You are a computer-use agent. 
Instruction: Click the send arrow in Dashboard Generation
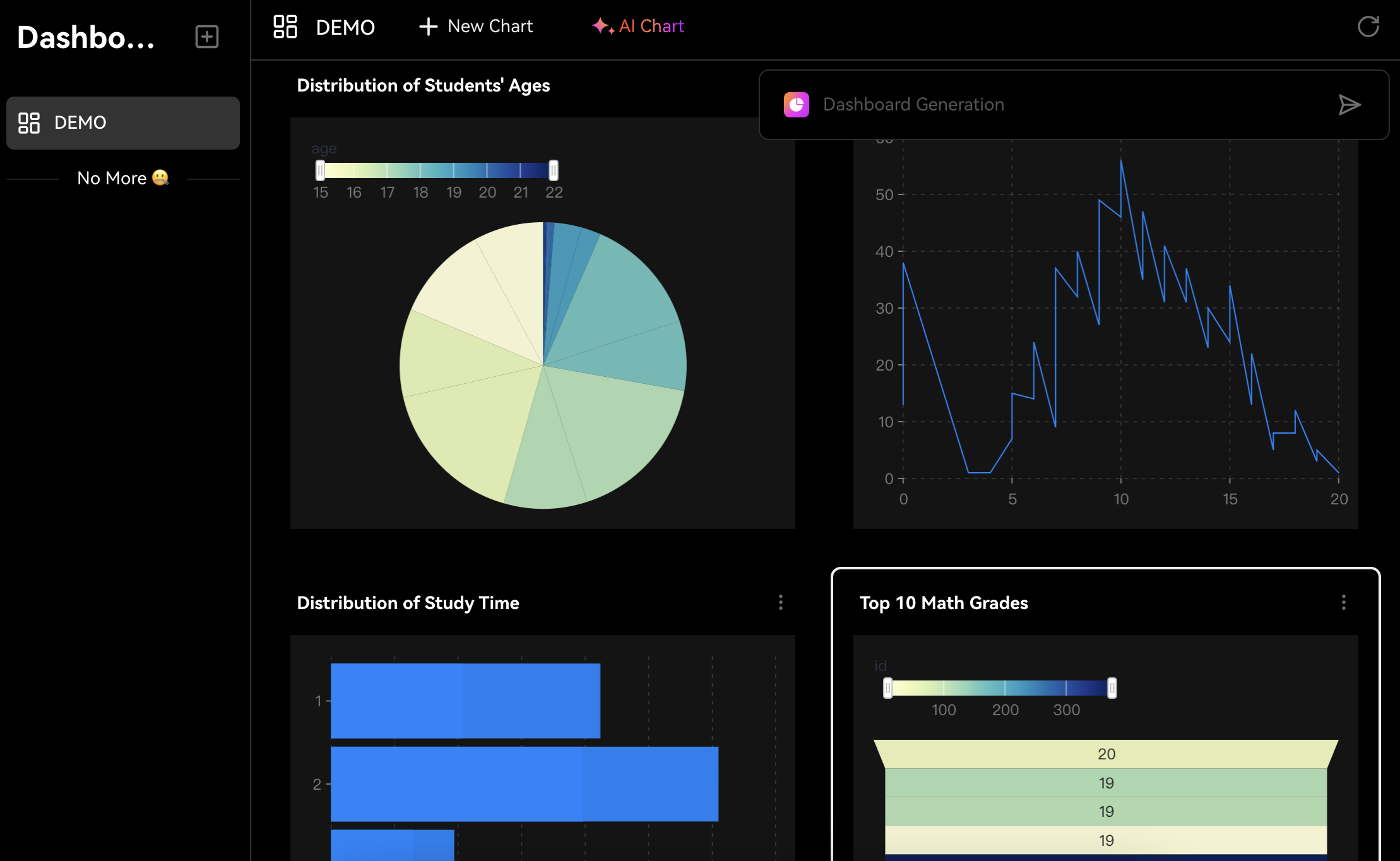1350,105
